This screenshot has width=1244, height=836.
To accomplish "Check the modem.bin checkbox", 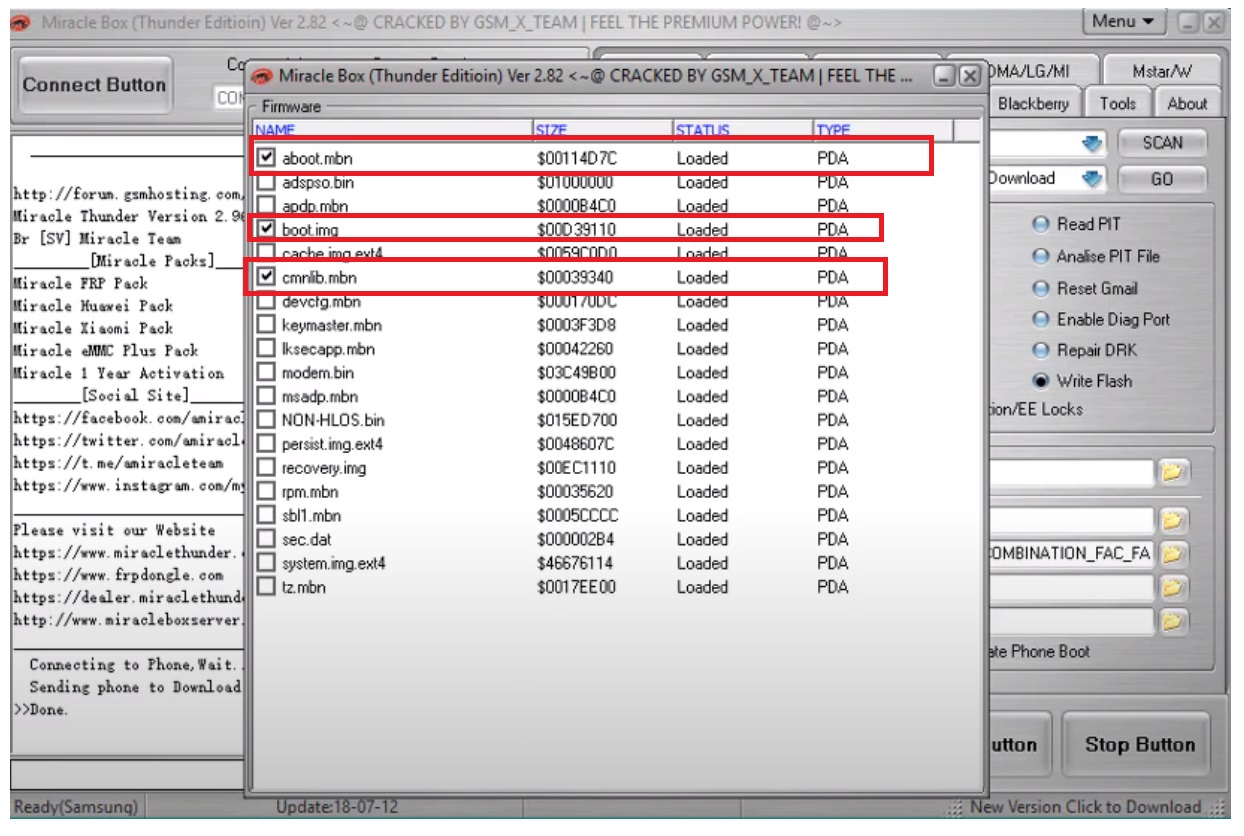I will click(x=266, y=372).
